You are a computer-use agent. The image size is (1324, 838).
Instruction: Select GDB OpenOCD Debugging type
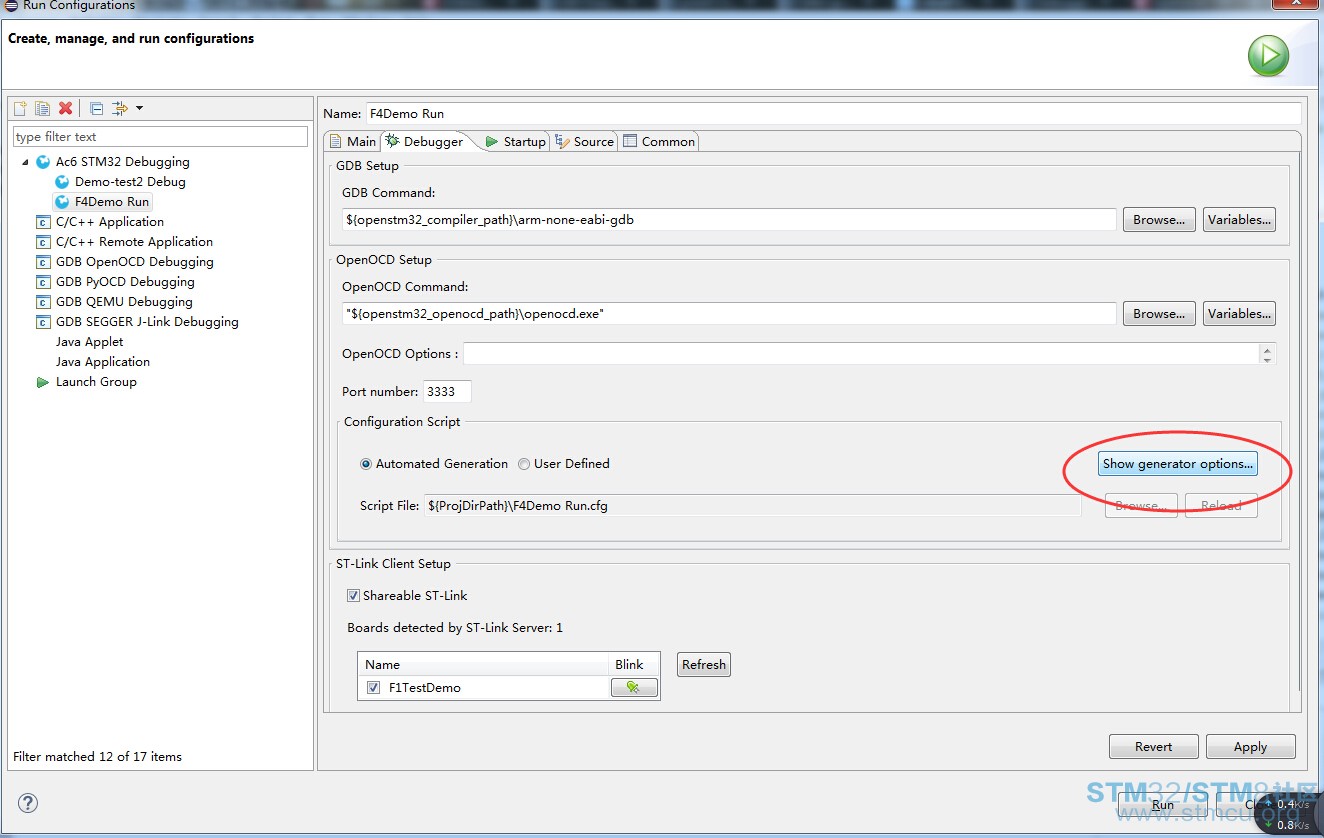135,261
